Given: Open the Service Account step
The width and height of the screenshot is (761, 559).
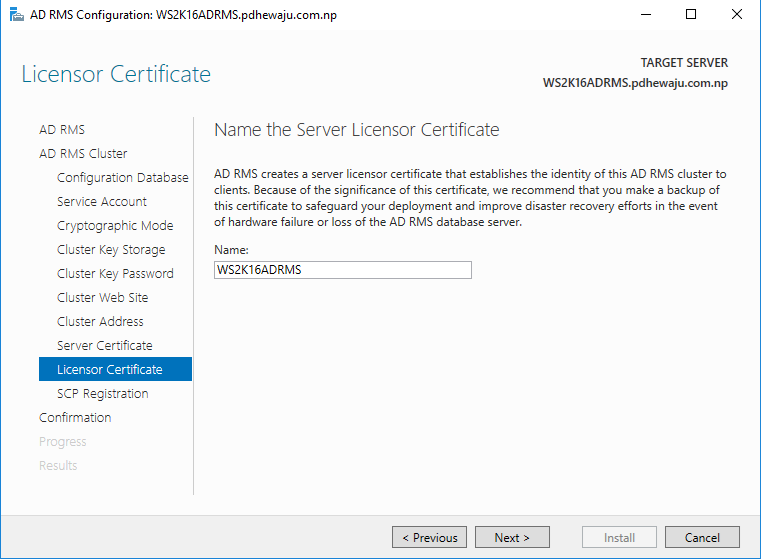Looking at the screenshot, I should point(101,201).
